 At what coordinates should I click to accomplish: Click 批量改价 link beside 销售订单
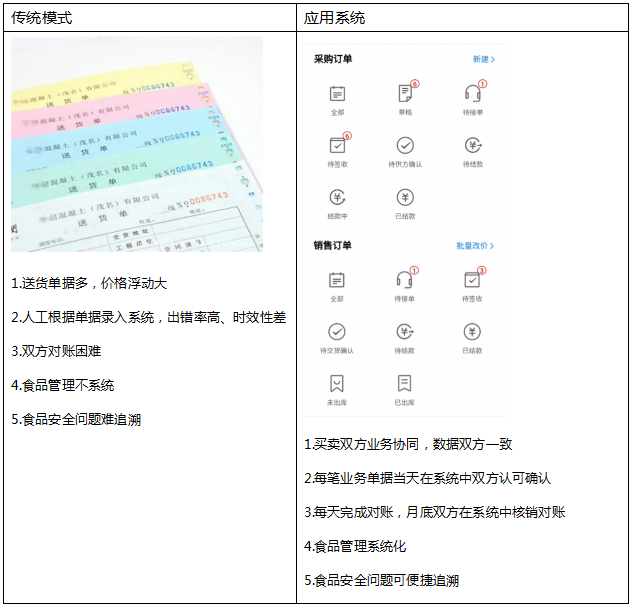[475, 245]
